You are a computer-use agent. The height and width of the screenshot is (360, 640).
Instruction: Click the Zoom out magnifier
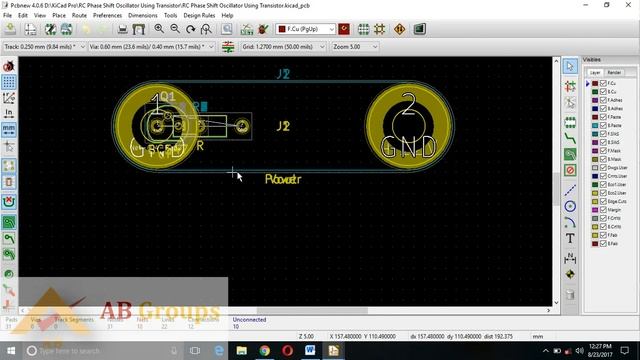175,29
